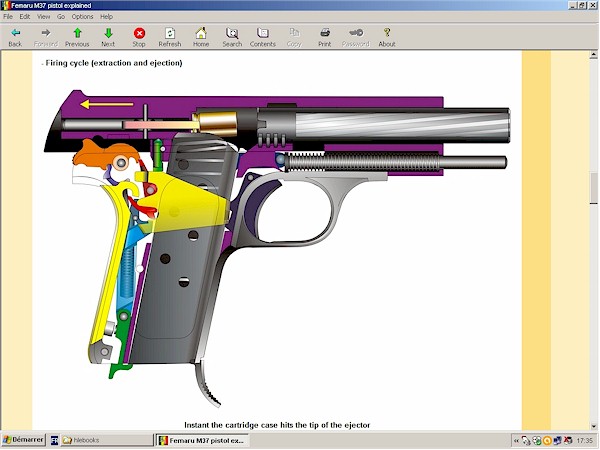Switch to hlebooks taskbar window
This screenshot has height=450, width=600.
point(107,440)
